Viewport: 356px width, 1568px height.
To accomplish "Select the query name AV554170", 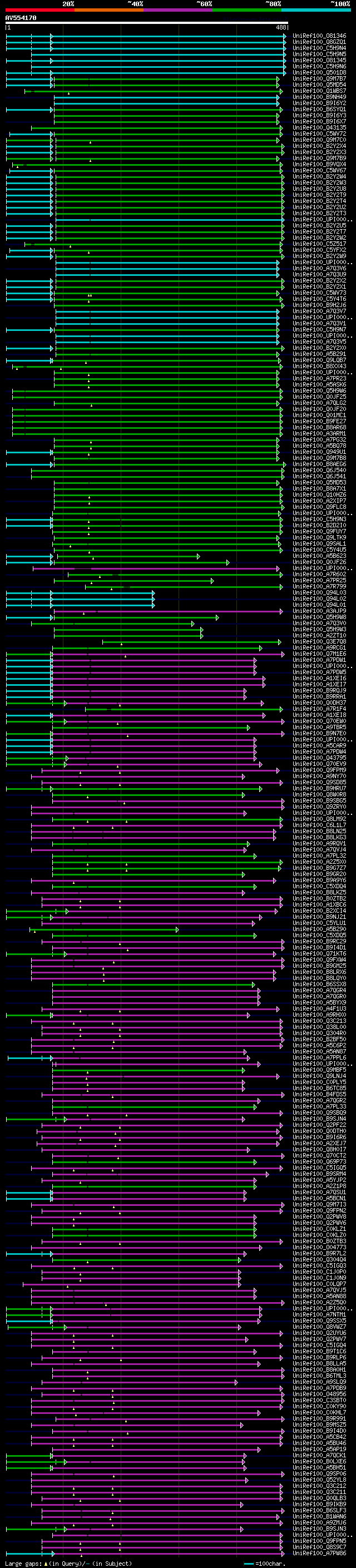I will (x=21, y=18).
